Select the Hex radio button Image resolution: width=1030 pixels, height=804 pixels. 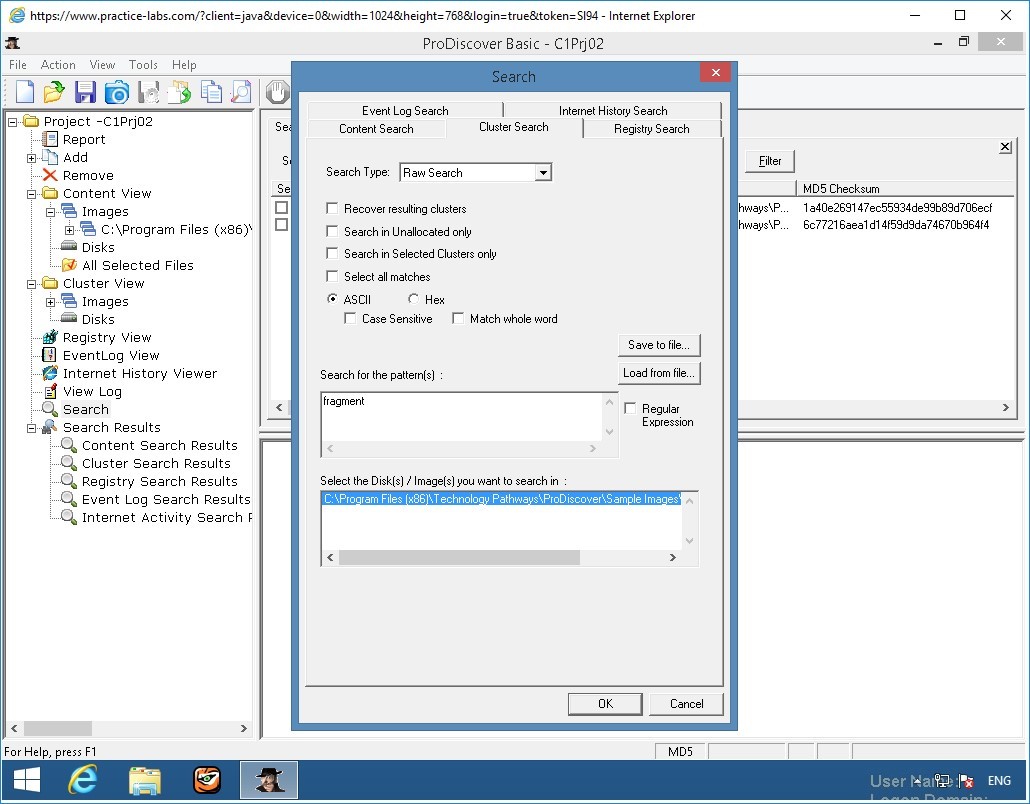point(413,299)
